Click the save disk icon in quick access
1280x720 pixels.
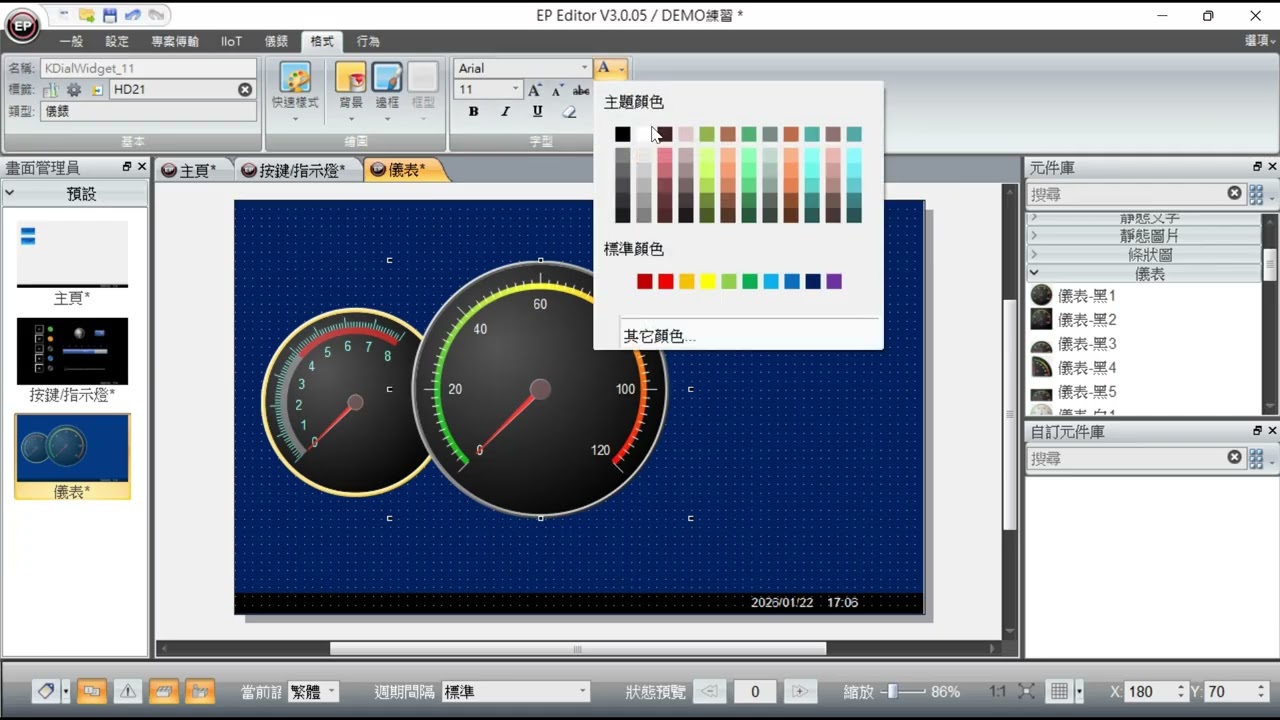(x=110, y=16)
